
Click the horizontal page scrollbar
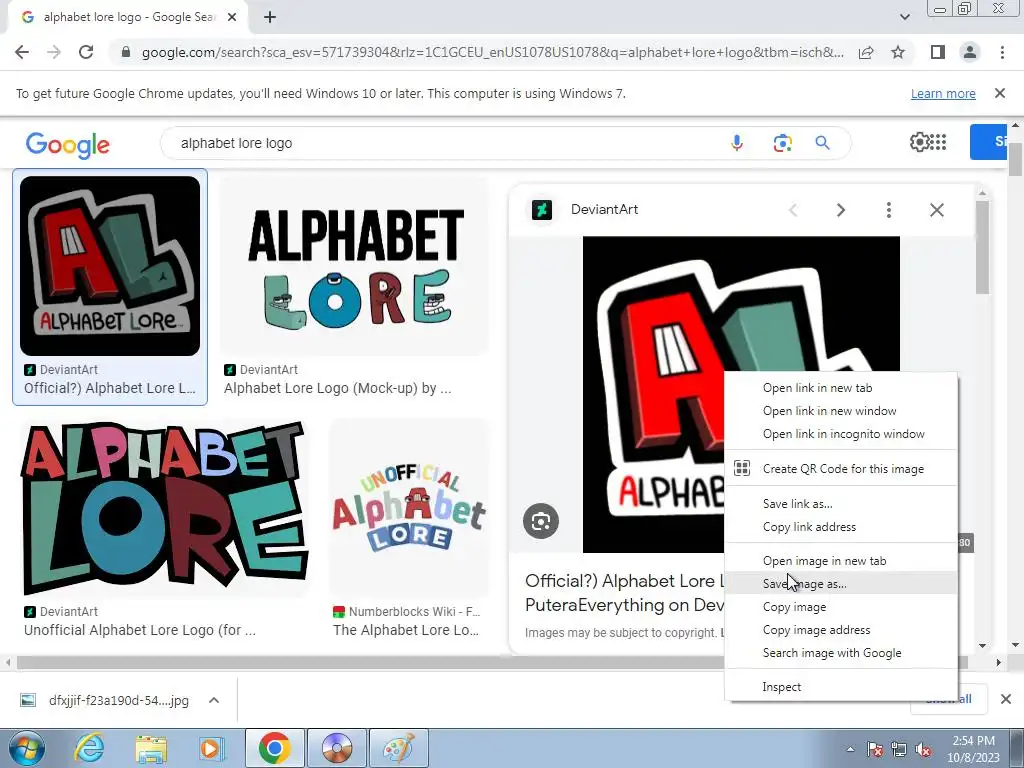click(492, 662)
